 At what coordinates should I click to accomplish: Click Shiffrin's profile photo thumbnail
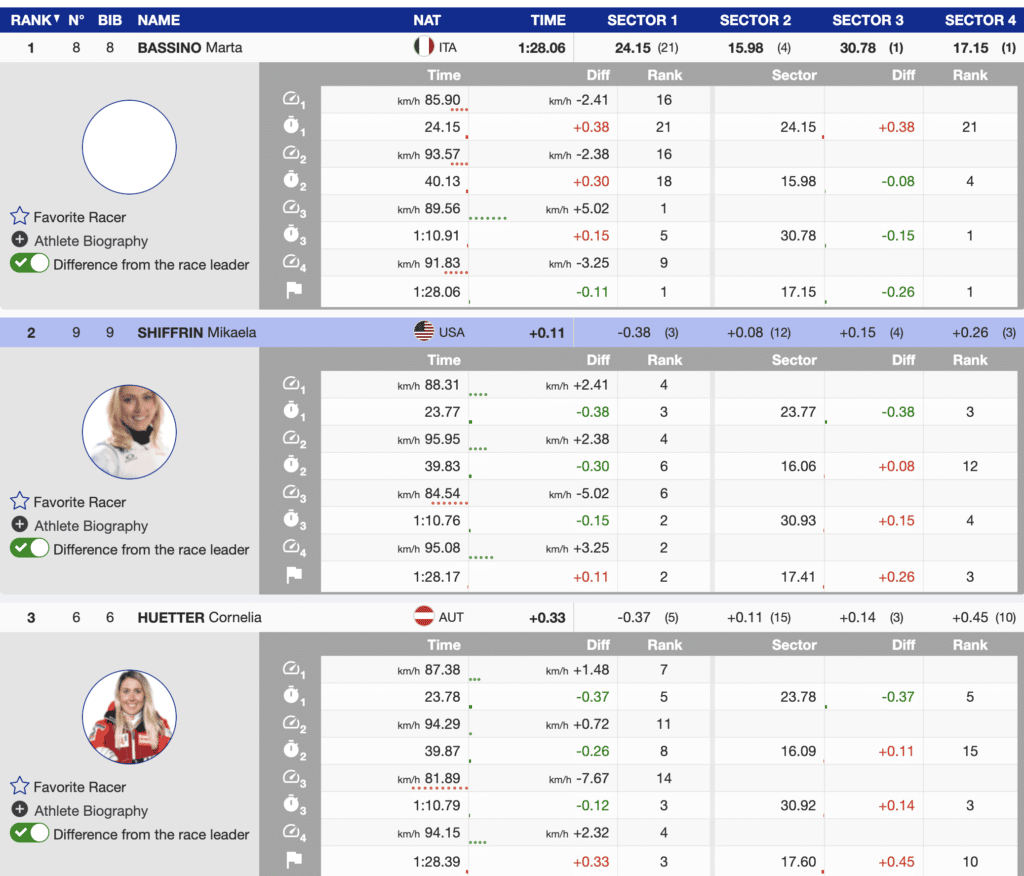129,432
